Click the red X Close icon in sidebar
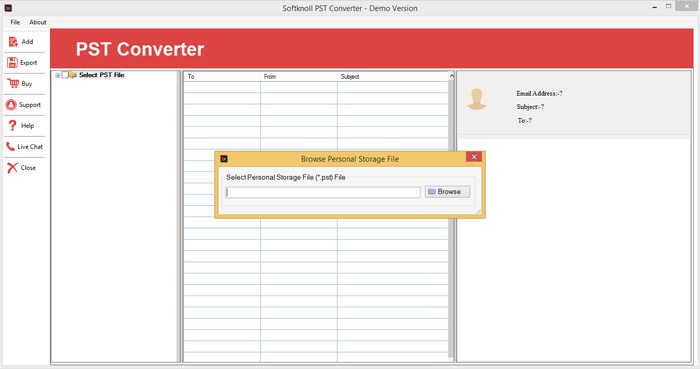The image size is (700, 369). click(x=12, y=168)
